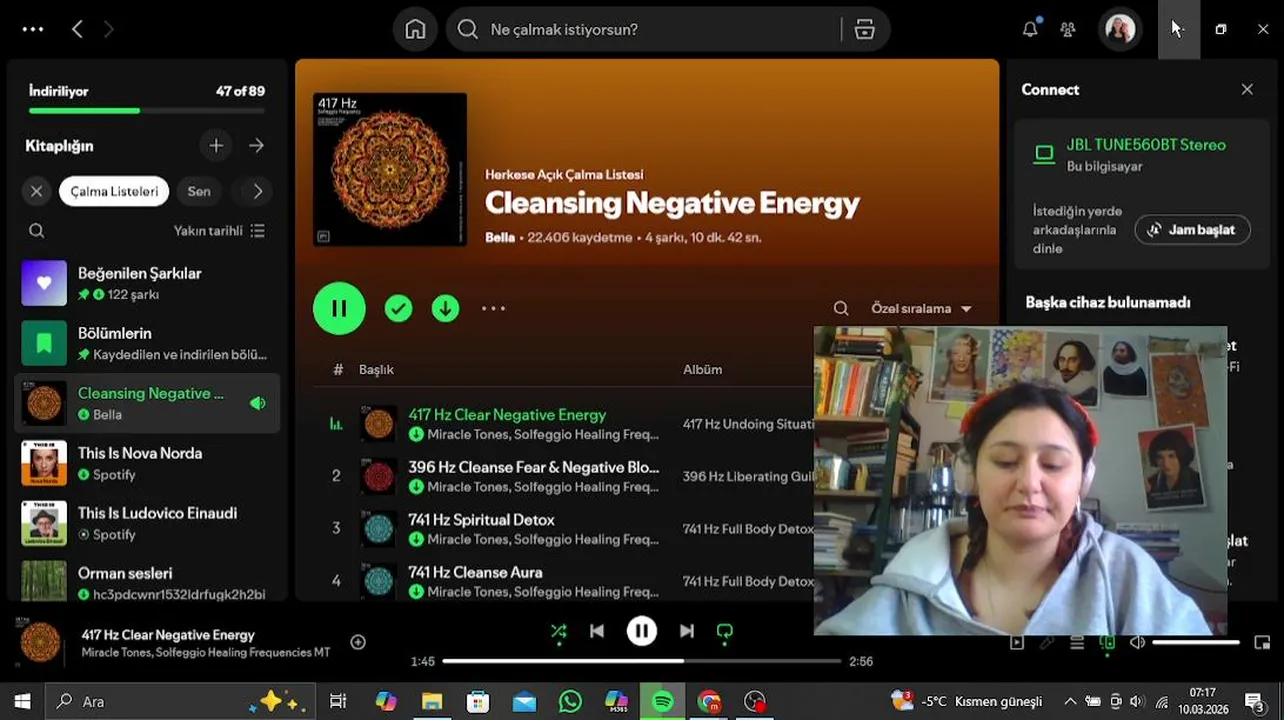Open Cleansing Negative playlist in library
Image resolution: width=1284 pixels, height=720 pixels.
(147, 404)
